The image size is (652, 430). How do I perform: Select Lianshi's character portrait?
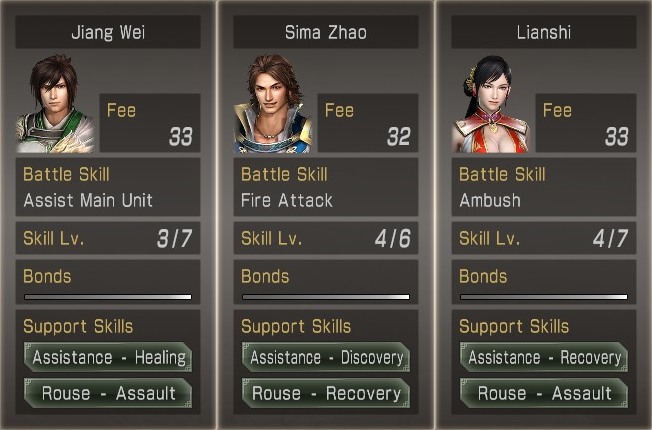[x=491, y=104]
